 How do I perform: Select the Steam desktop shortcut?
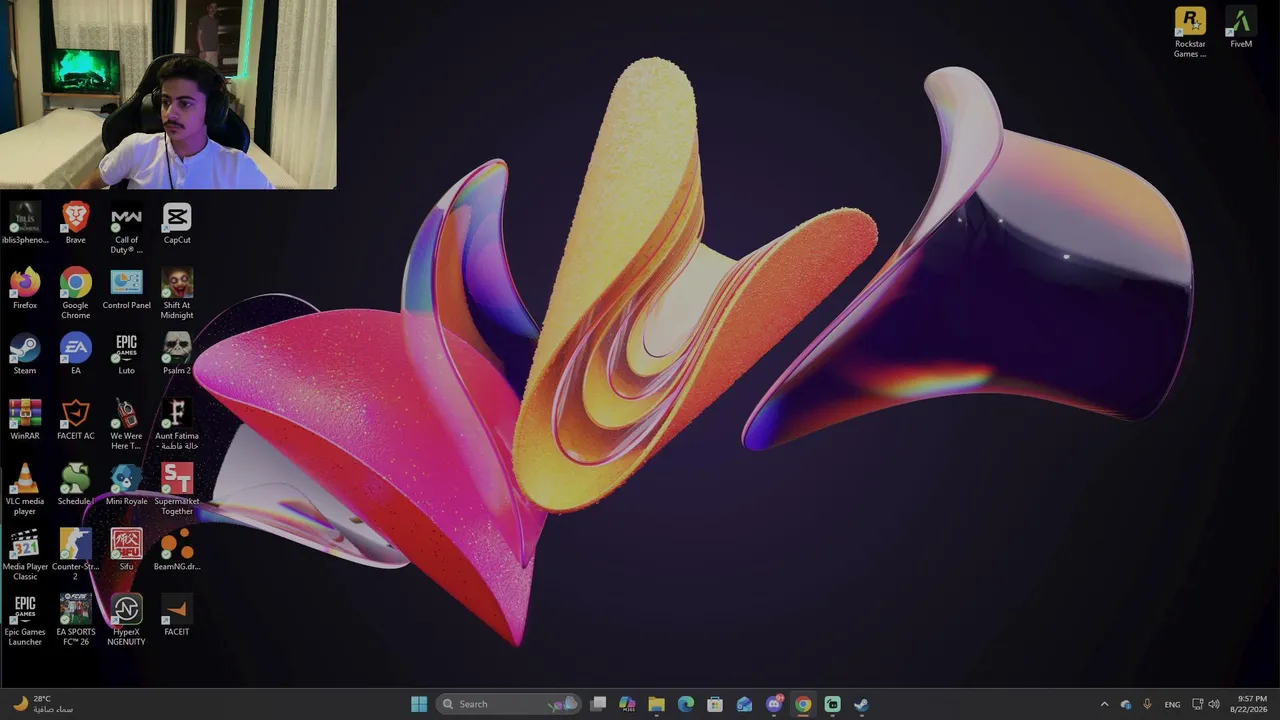(x=25, y=354)
